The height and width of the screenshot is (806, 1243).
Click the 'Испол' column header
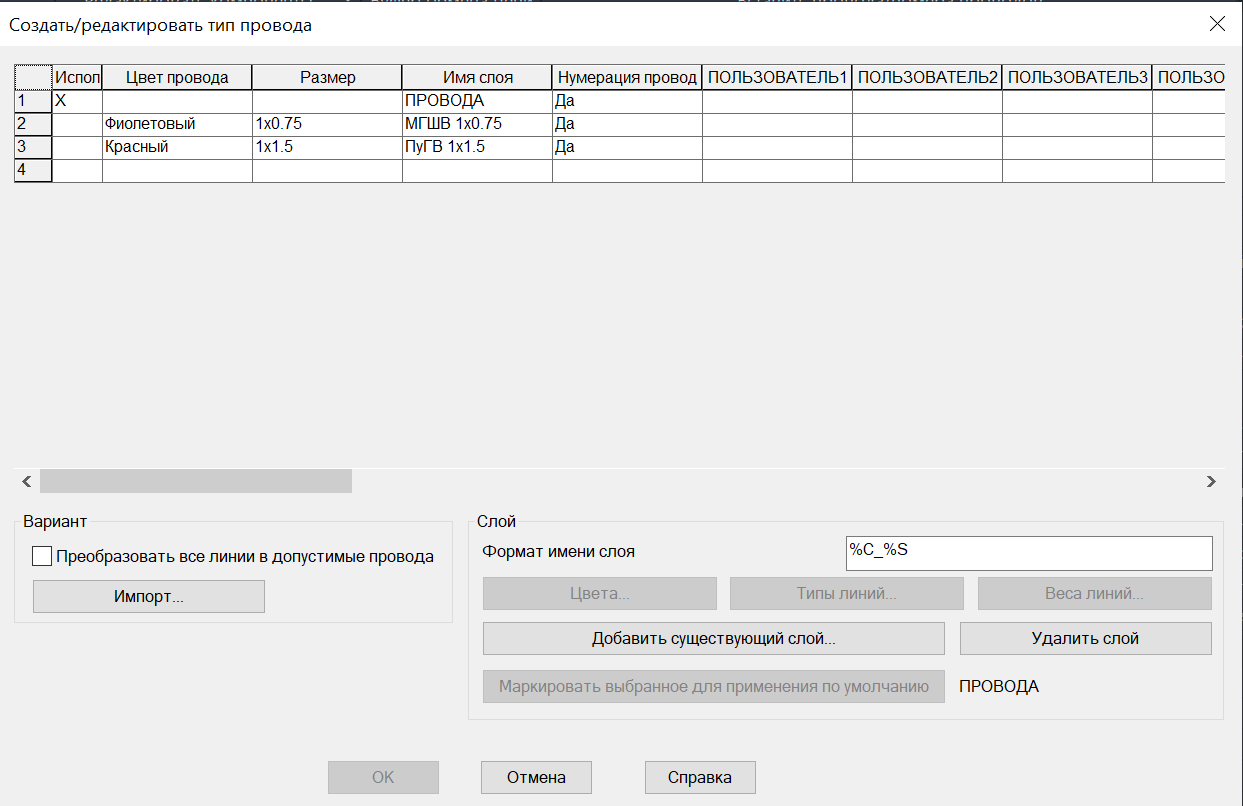coord(77,78)
